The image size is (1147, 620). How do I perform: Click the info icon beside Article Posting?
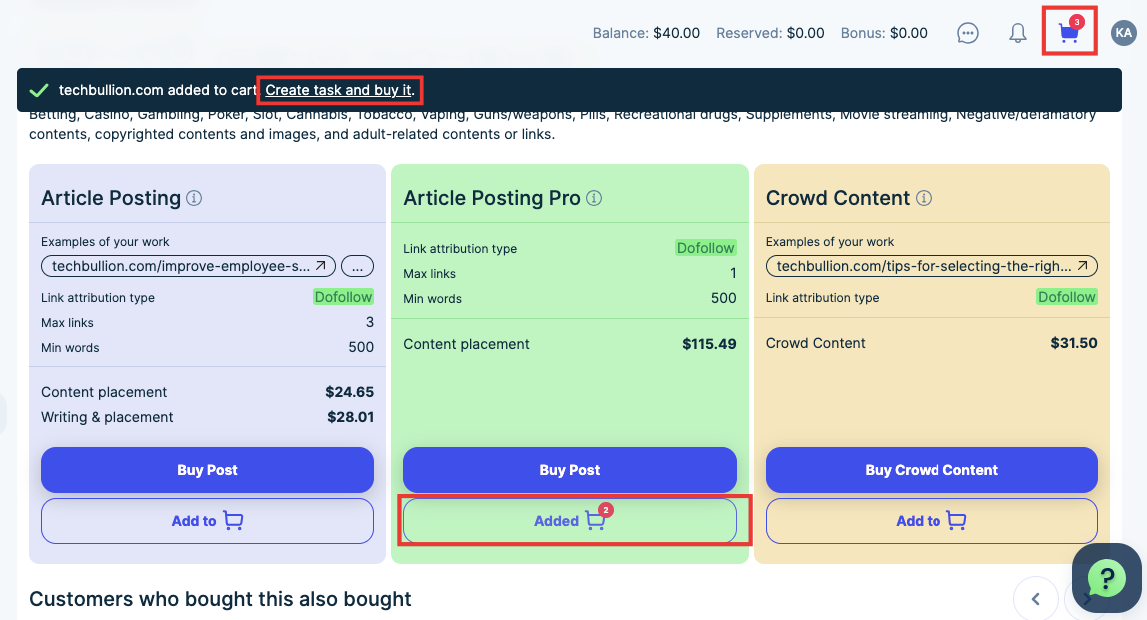coord(194,198)
